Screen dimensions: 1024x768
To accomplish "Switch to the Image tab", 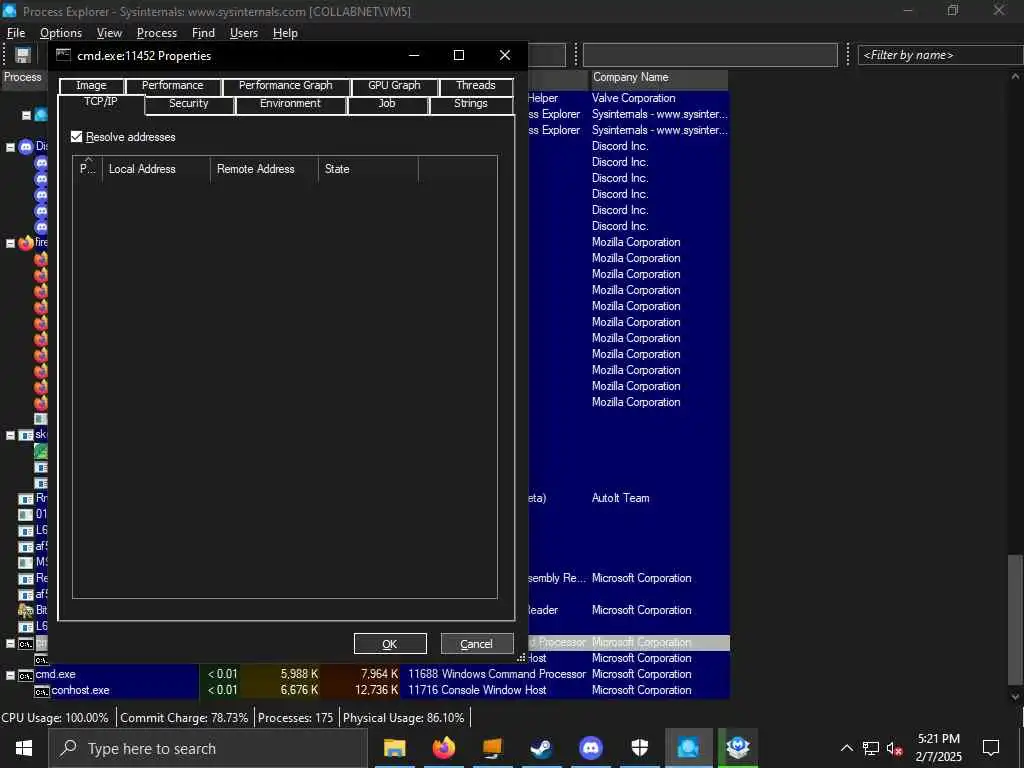I will tap(91, 86).
